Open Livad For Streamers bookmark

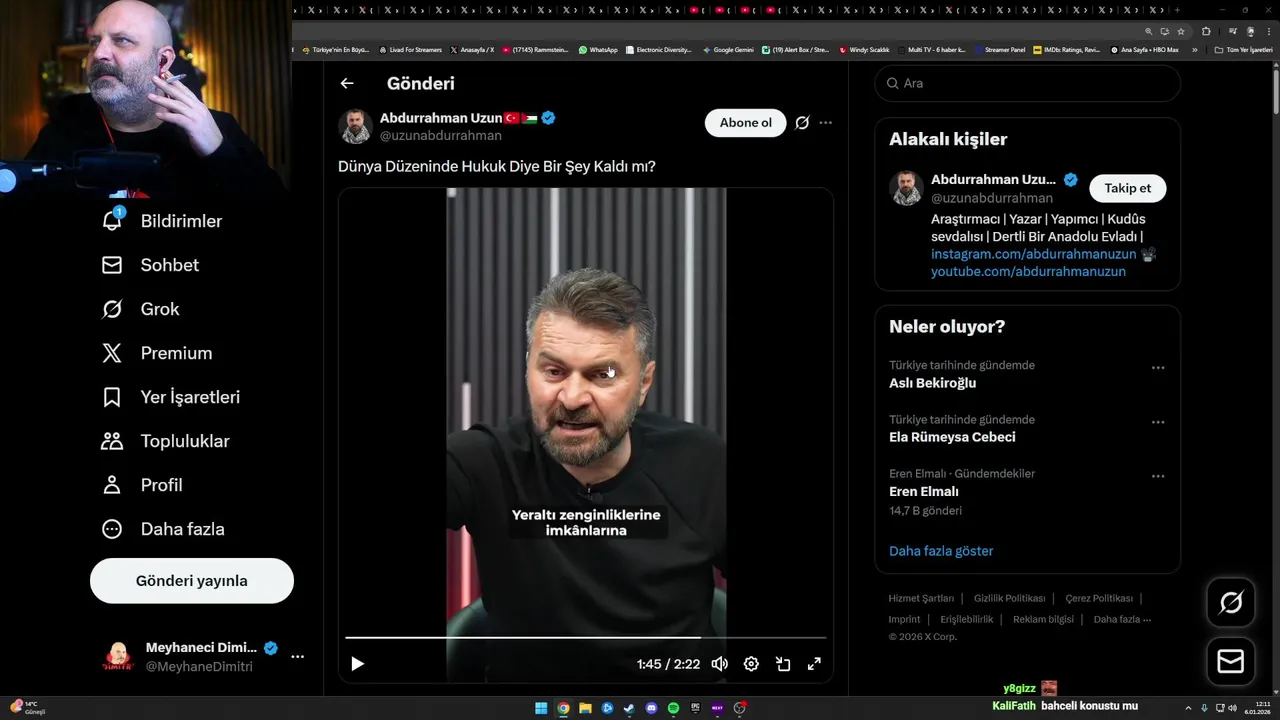(x=410, y=49)
